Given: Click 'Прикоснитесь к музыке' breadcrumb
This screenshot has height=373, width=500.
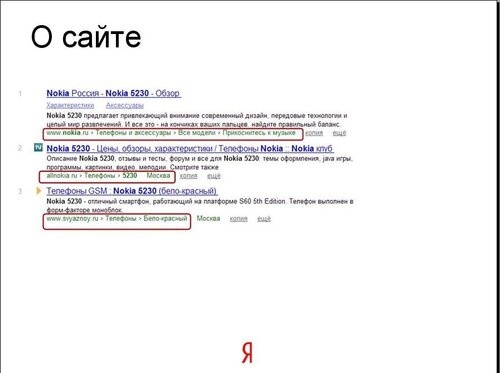Looking at the screenshot, I should pyautogui.click(x=259, y=133).
